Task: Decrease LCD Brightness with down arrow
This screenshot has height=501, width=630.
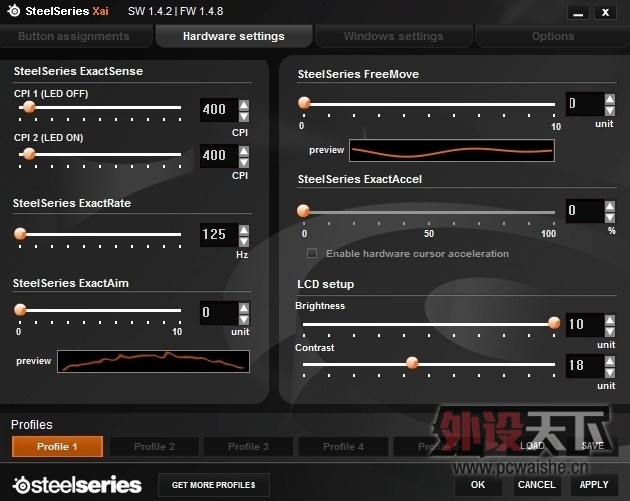Action: coord(610,331)
